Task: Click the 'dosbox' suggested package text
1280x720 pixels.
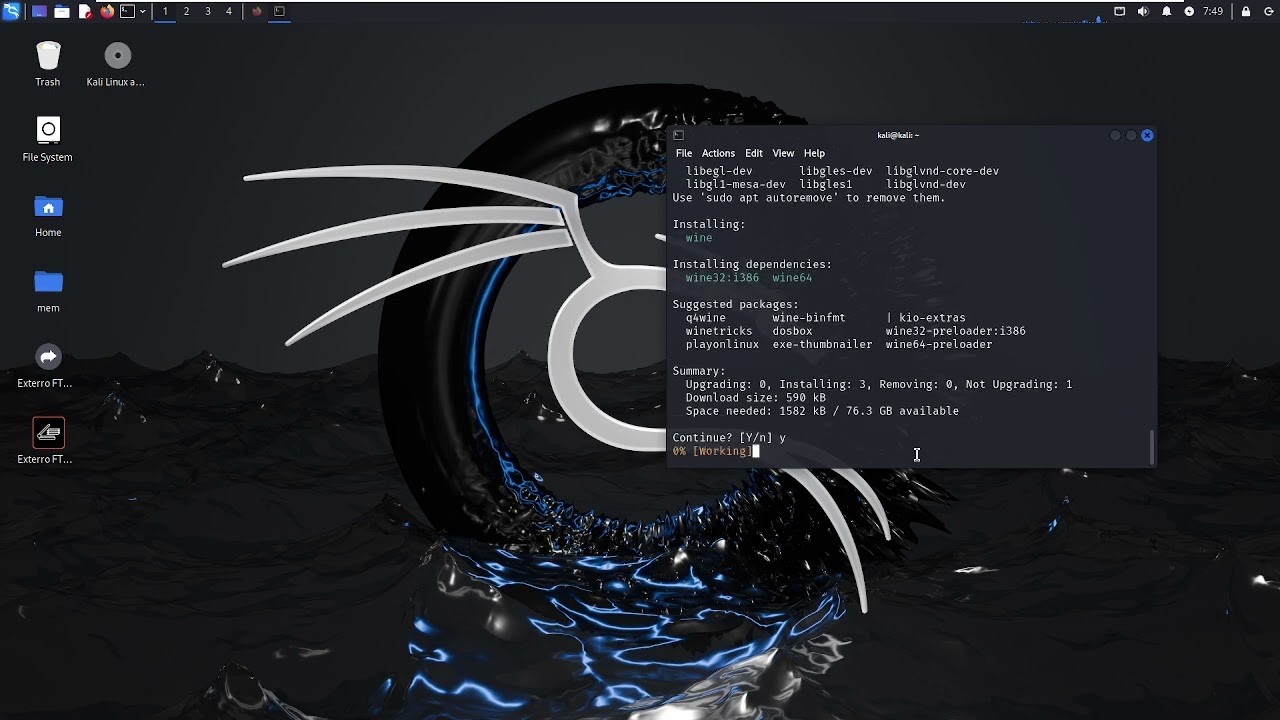Action: [x=792, y=331]
